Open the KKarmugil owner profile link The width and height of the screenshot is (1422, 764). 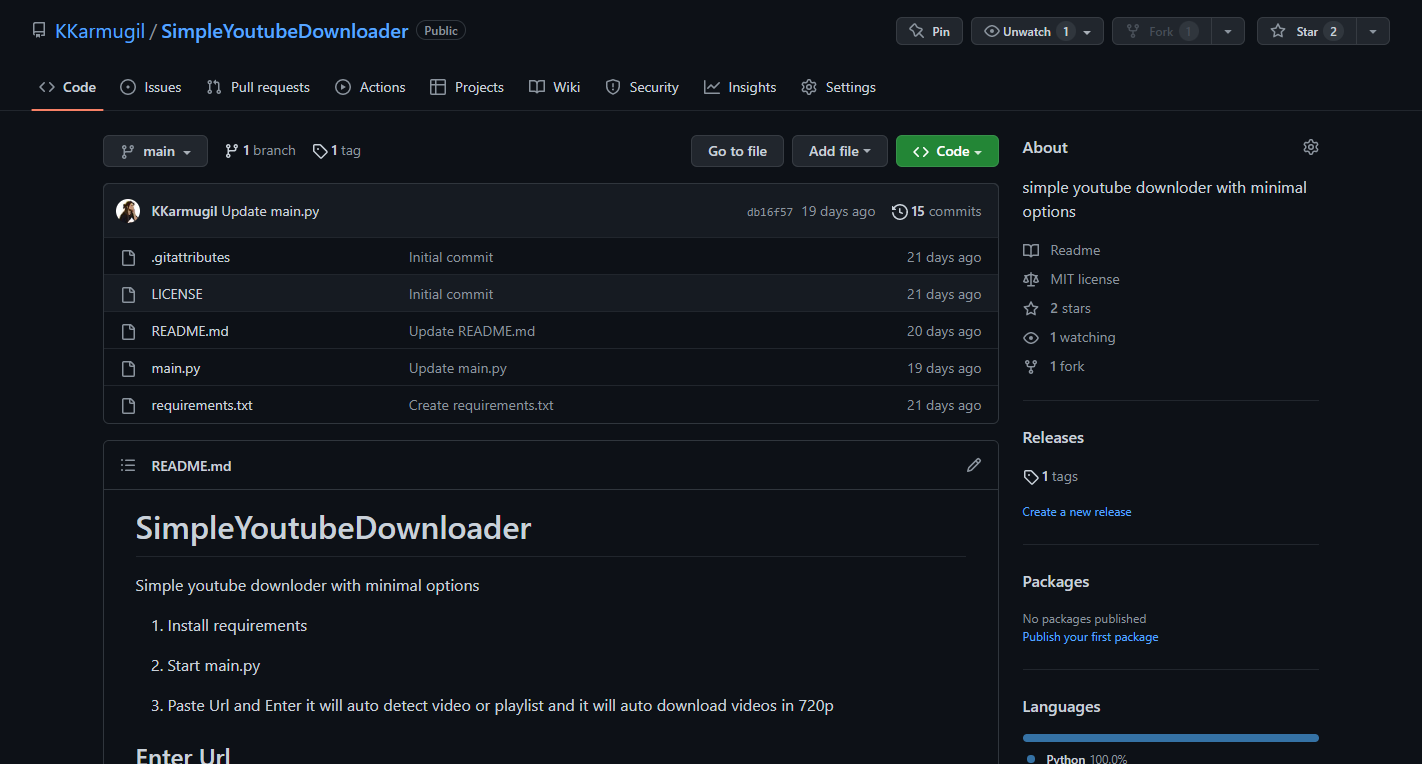coord(100,31)
